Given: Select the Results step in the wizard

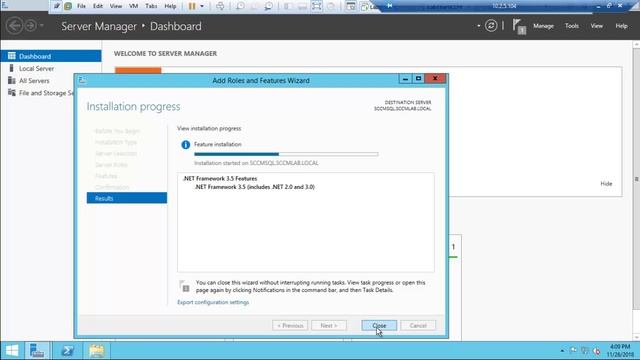Looking at the screenshot, I should click(x=127, y=198).
